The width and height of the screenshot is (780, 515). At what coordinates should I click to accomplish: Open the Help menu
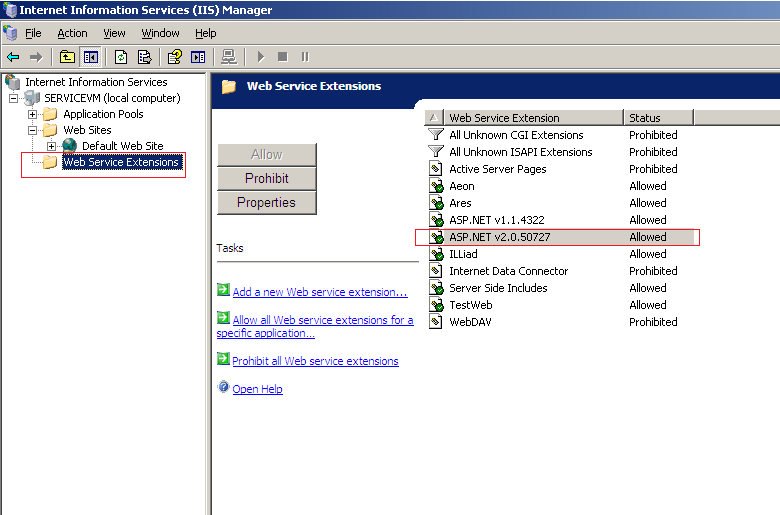tap(205, 33)
